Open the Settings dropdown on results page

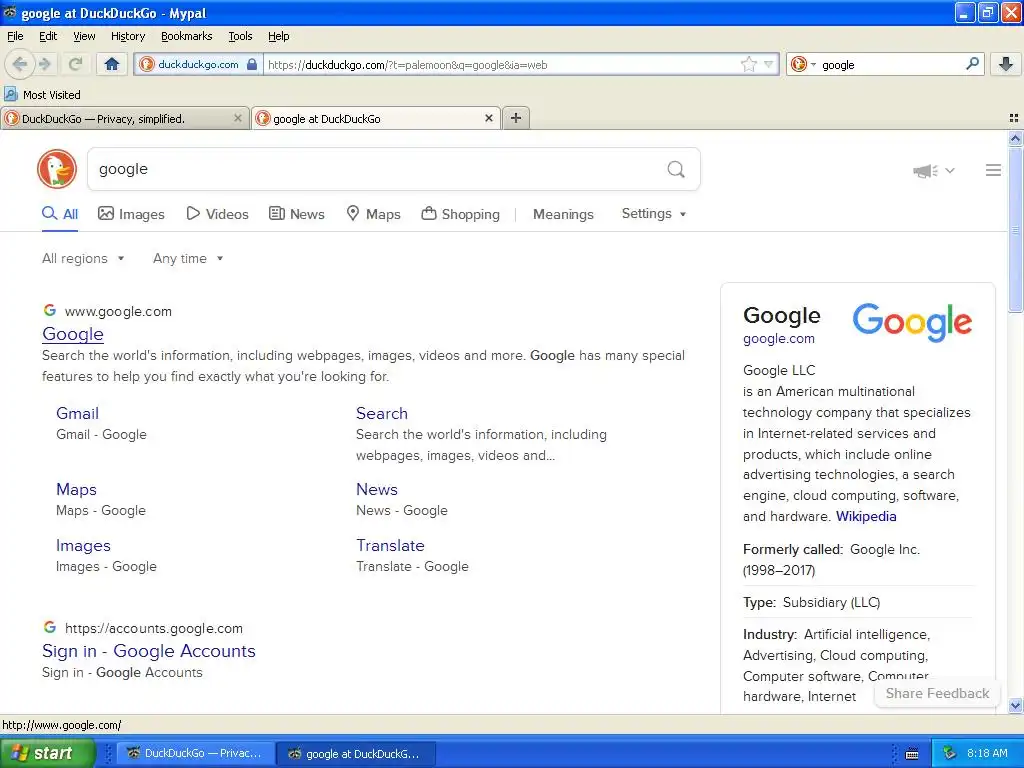click(x=654, y=214)
